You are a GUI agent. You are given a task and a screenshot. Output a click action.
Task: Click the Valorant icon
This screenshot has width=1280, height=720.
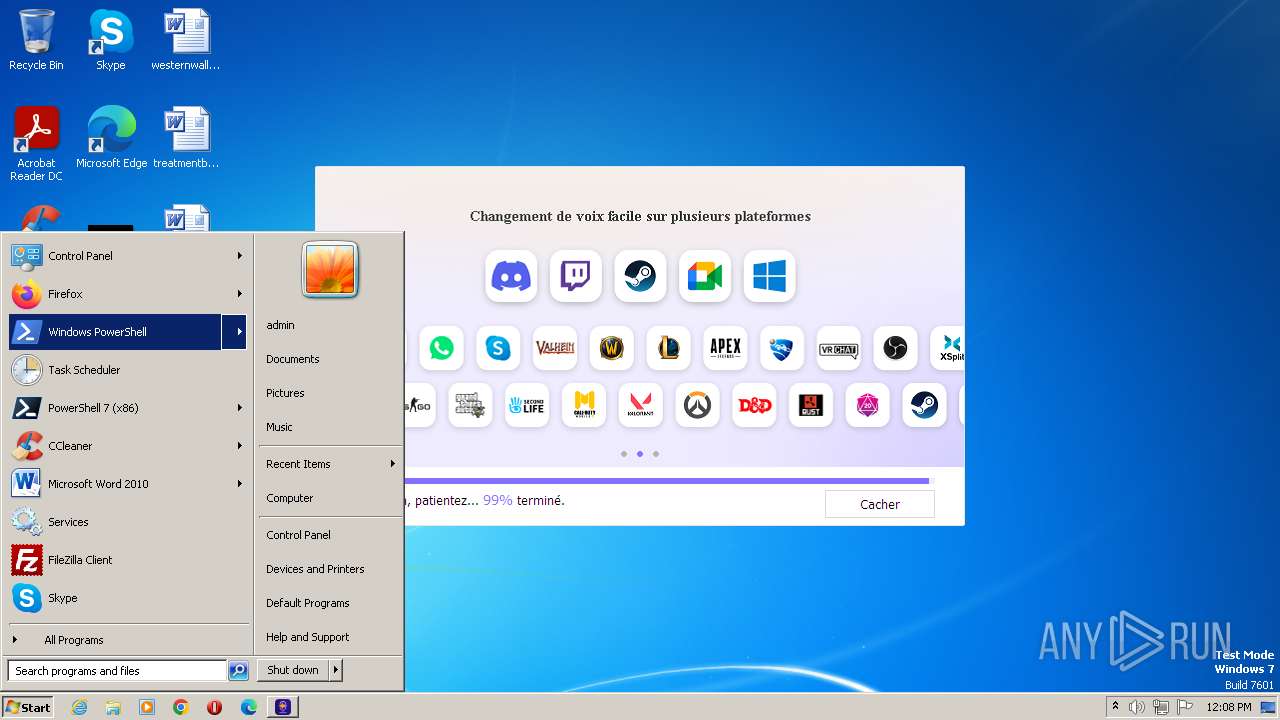pos(640,405)
